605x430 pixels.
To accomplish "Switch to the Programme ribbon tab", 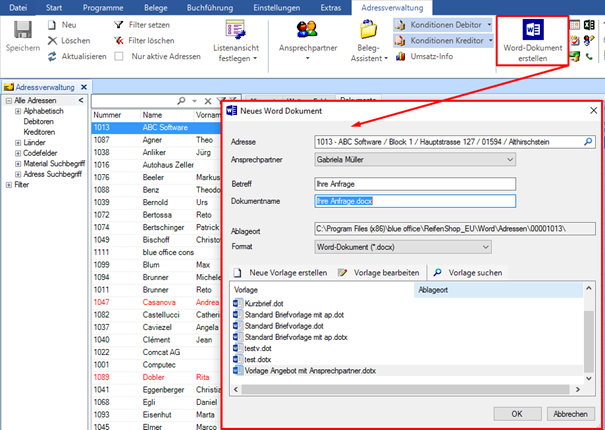I will 103,8.
